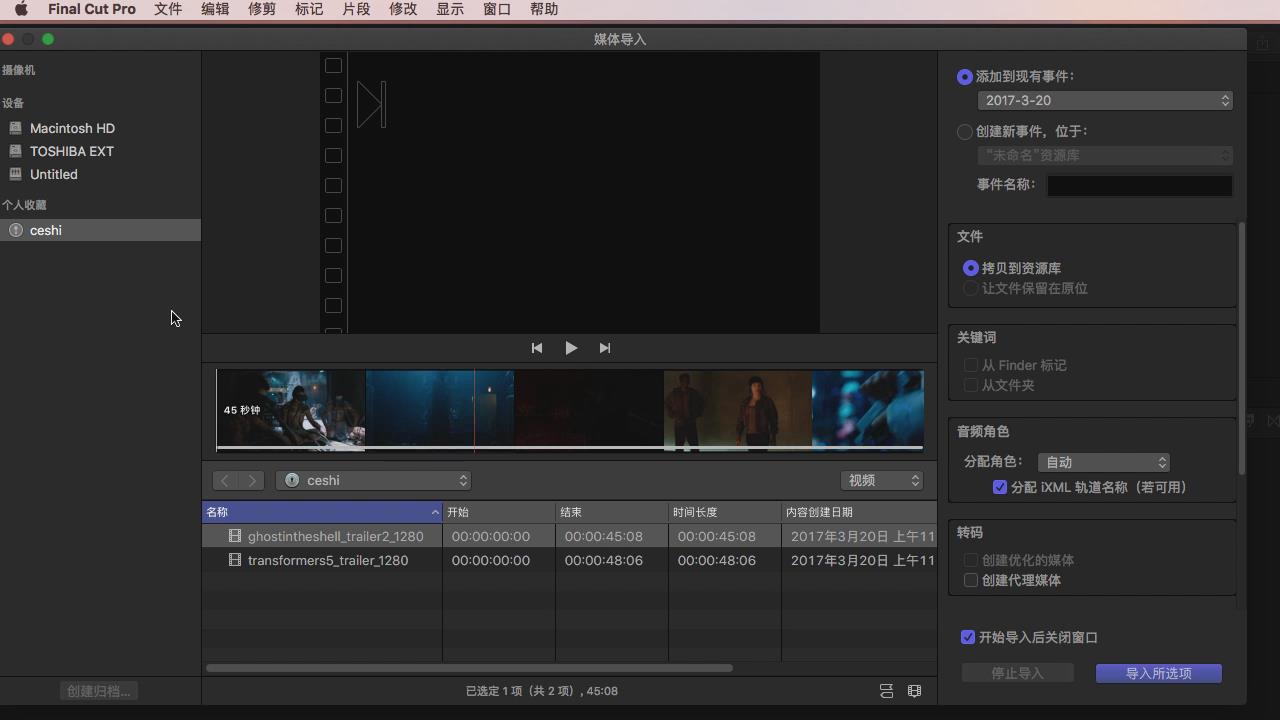Click the horizontal scrollbar below file list
The height and width of the screenshot is (720, 1280).
click(469, 668)
